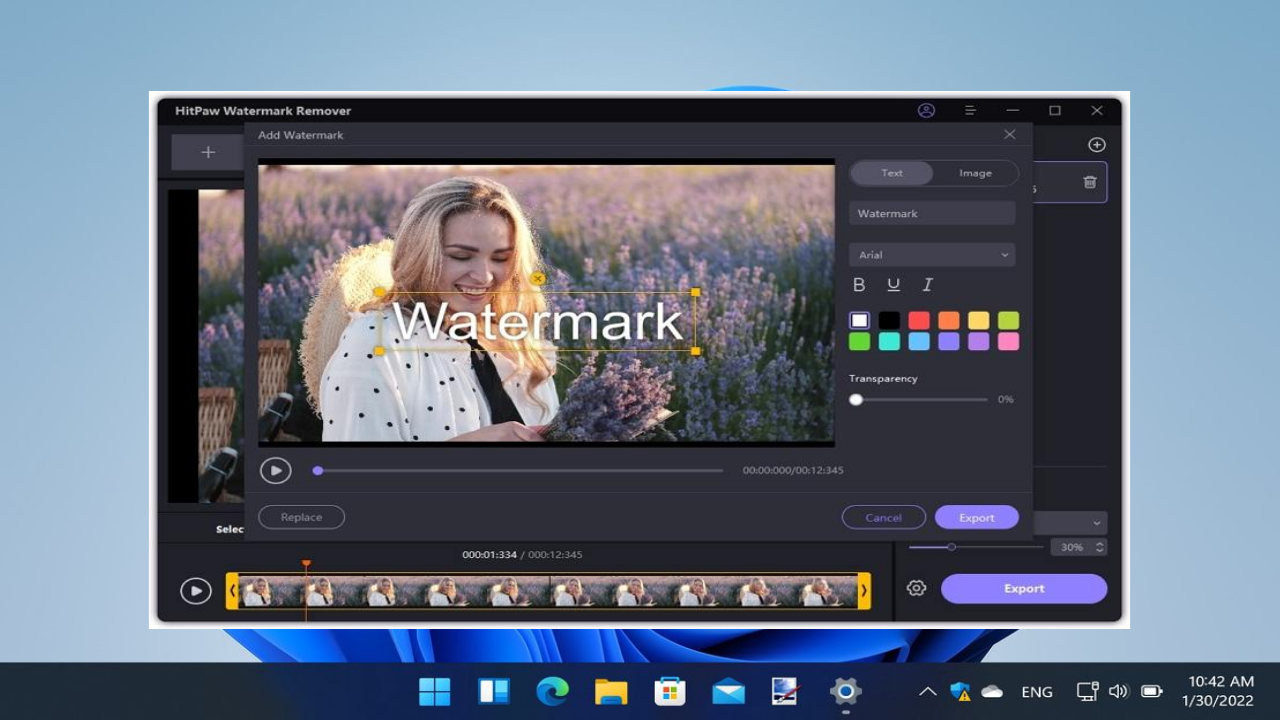The height and width of the screenshot is (720, 1280).
Task: Click the orange playhead marker on timeline
Action: [306, 565]
